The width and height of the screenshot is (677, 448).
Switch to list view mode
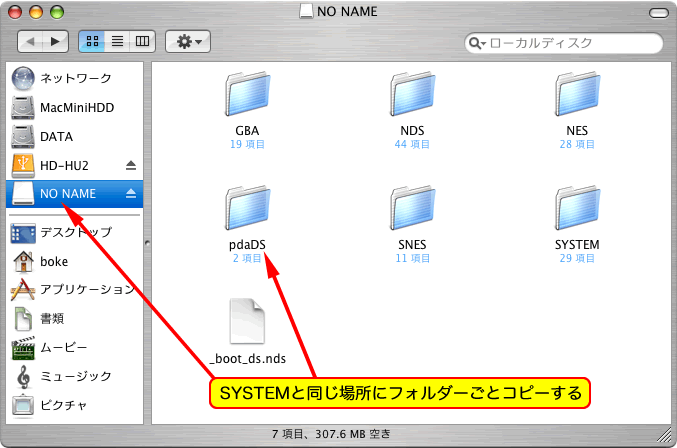pyautogui.click(x=117, y=41)
